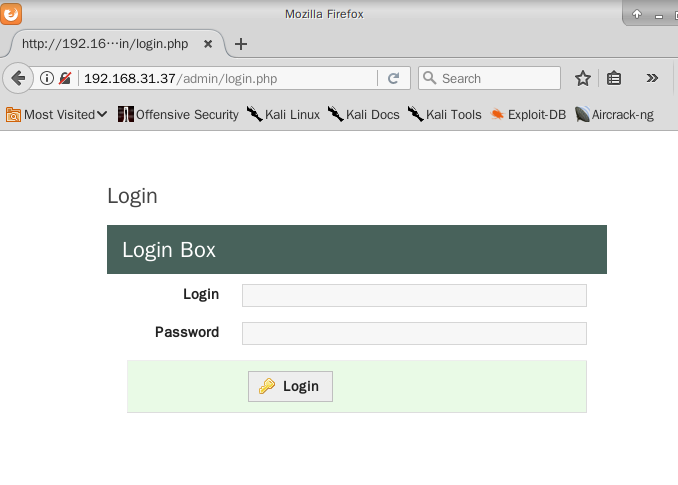This screenshot has width=678, height=485.
Task: Click the 'Login' page heading
Action: pyautogui.click(x=132, y=196)
